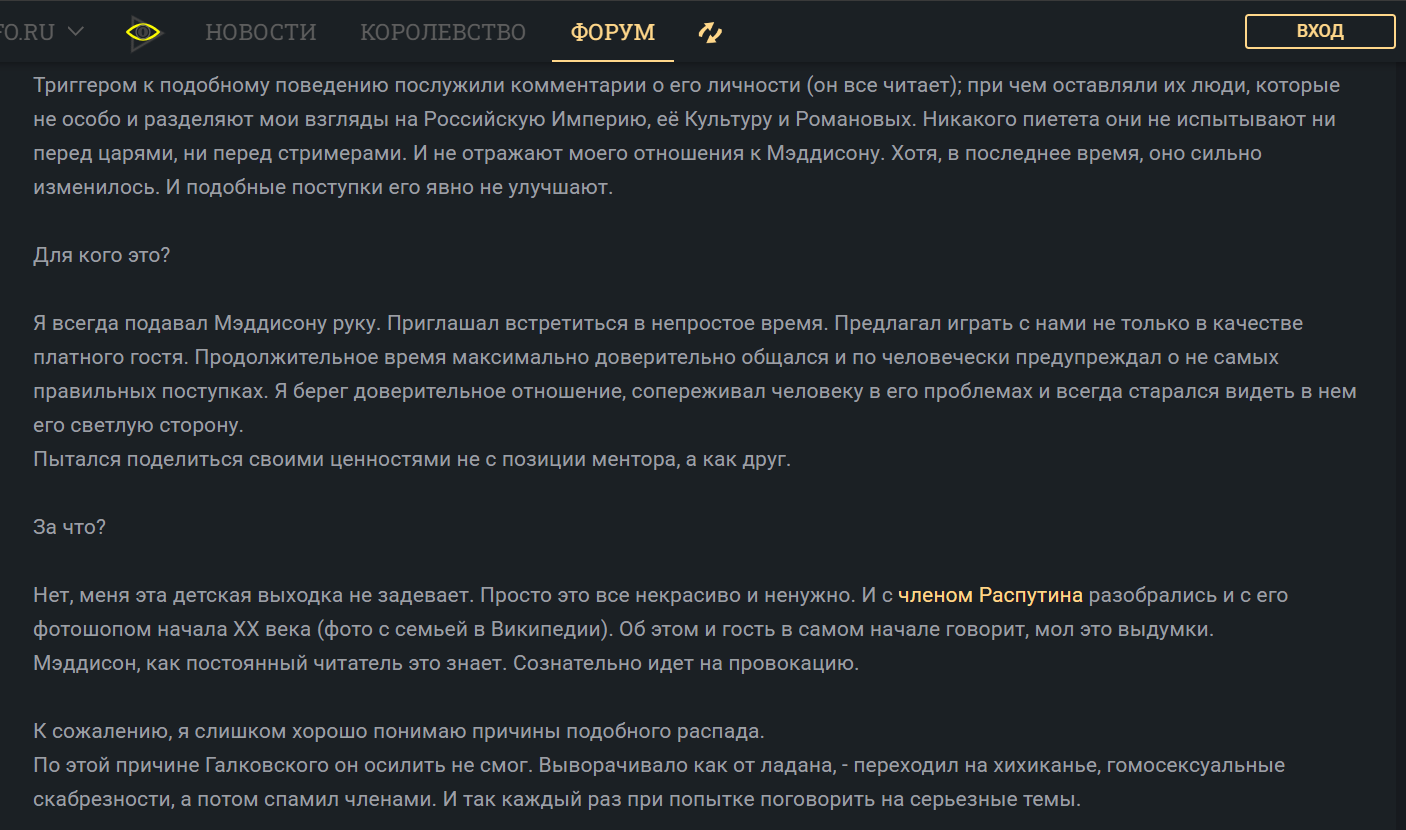The height and width of the screenshot is (830, 1406).
Task: Click the 'За что?' heading line
Action: [x=69, y=527]
